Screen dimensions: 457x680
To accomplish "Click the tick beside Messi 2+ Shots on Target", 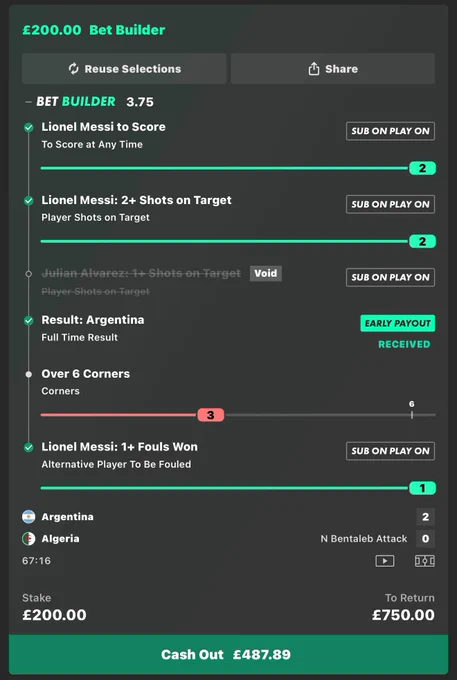I will tap(29, 201).
